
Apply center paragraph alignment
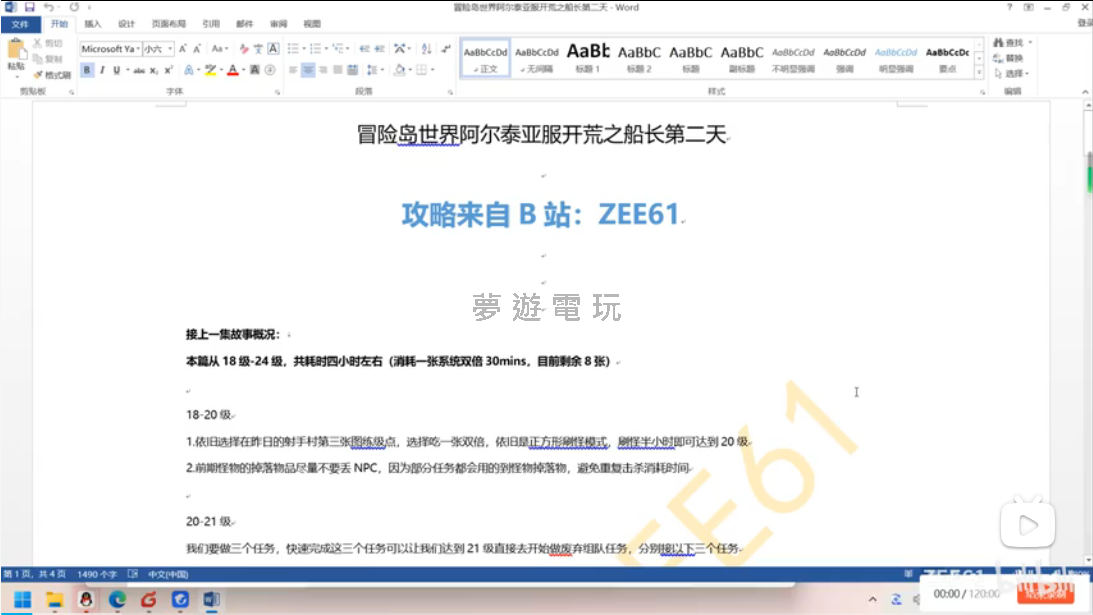[308, 70]
